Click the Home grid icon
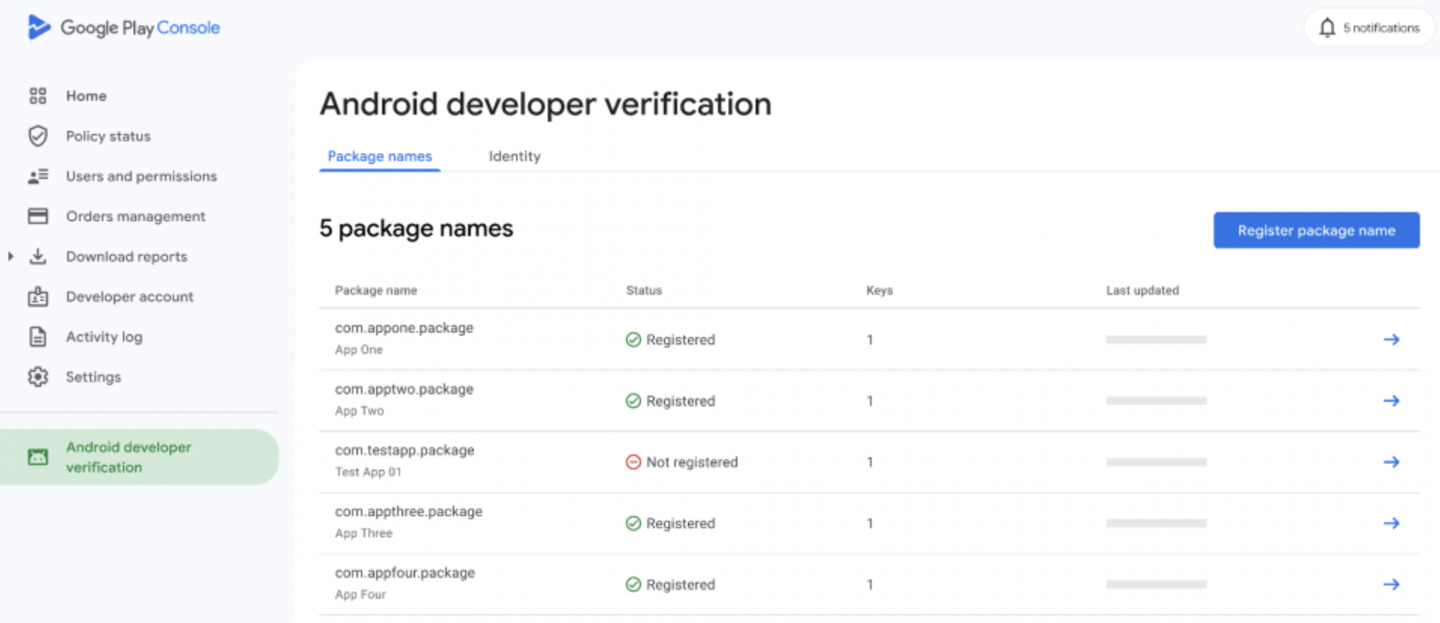The image size is (1440, 623). coord(38,96)
